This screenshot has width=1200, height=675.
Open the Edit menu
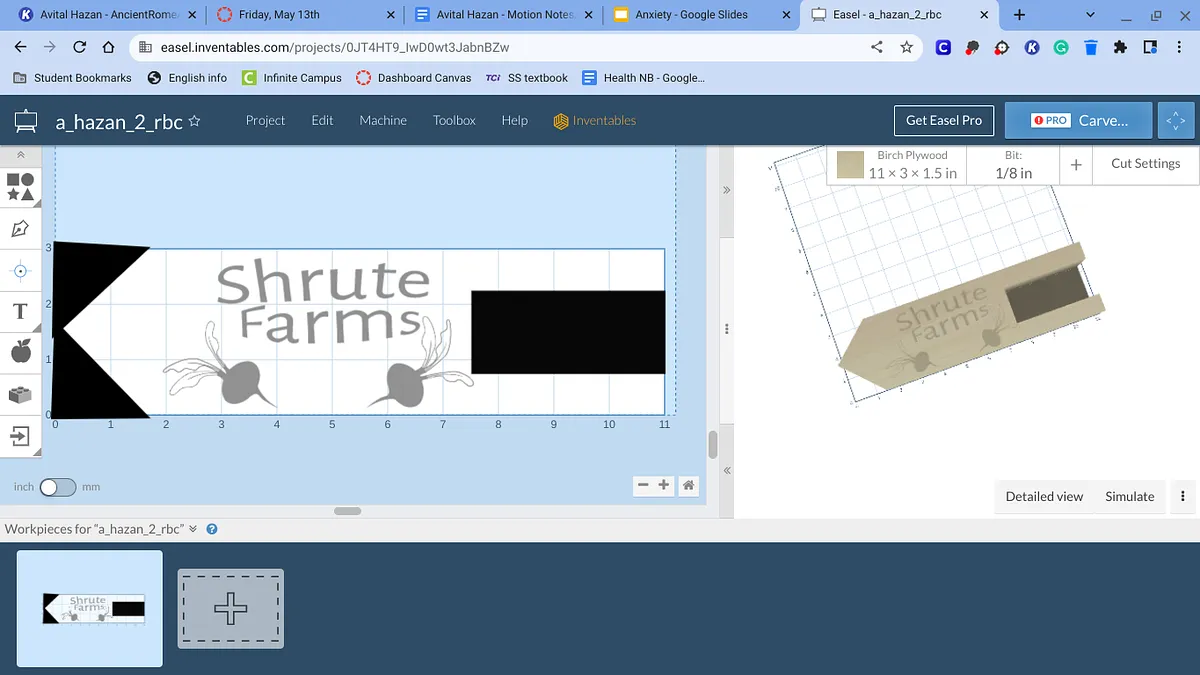tap(322, 120)
